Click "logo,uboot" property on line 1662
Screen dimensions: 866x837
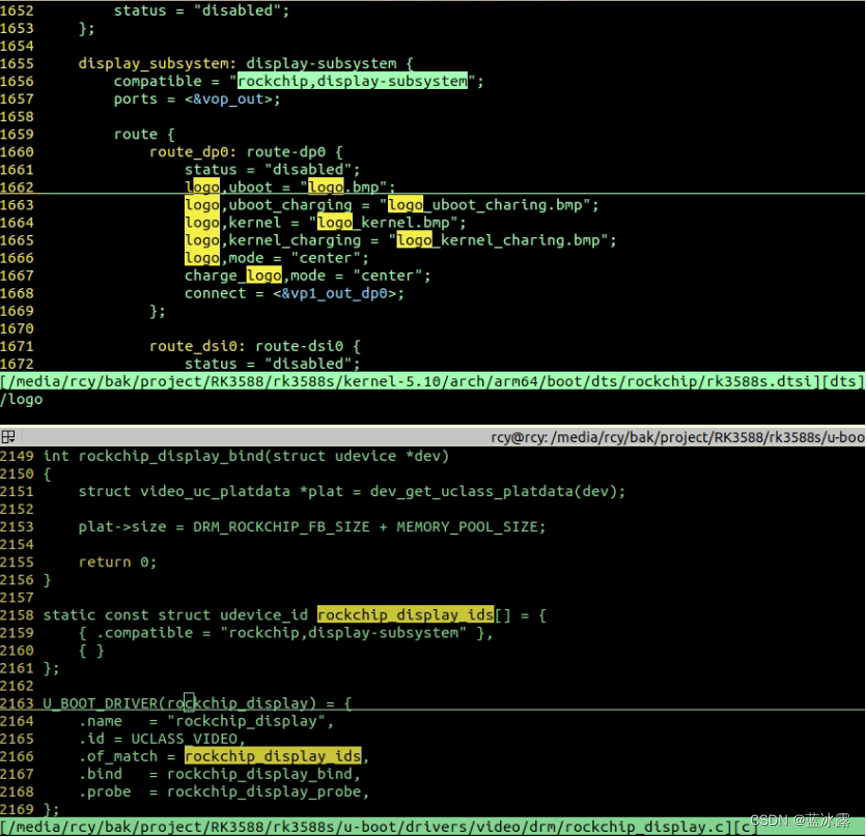(229, 187)
